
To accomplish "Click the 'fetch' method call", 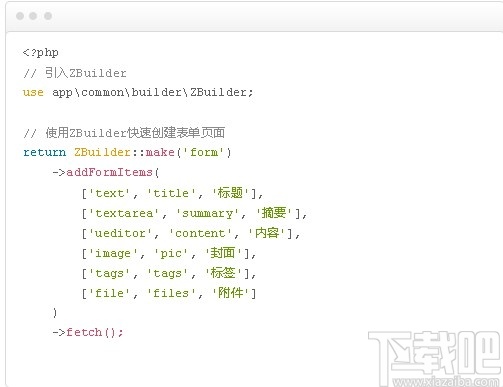I will point(84,332).
